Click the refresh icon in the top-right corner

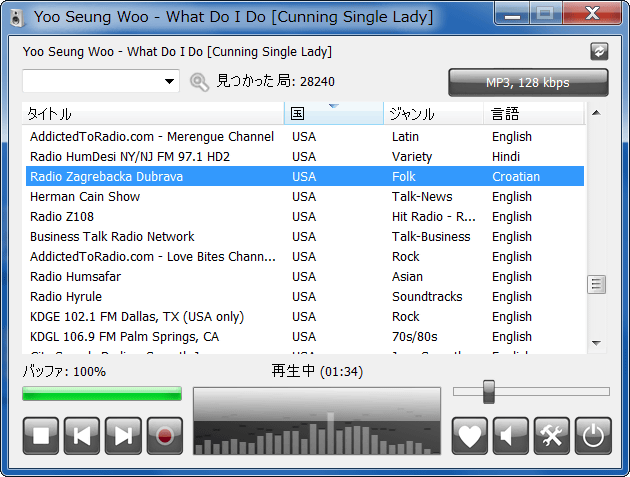599,51
